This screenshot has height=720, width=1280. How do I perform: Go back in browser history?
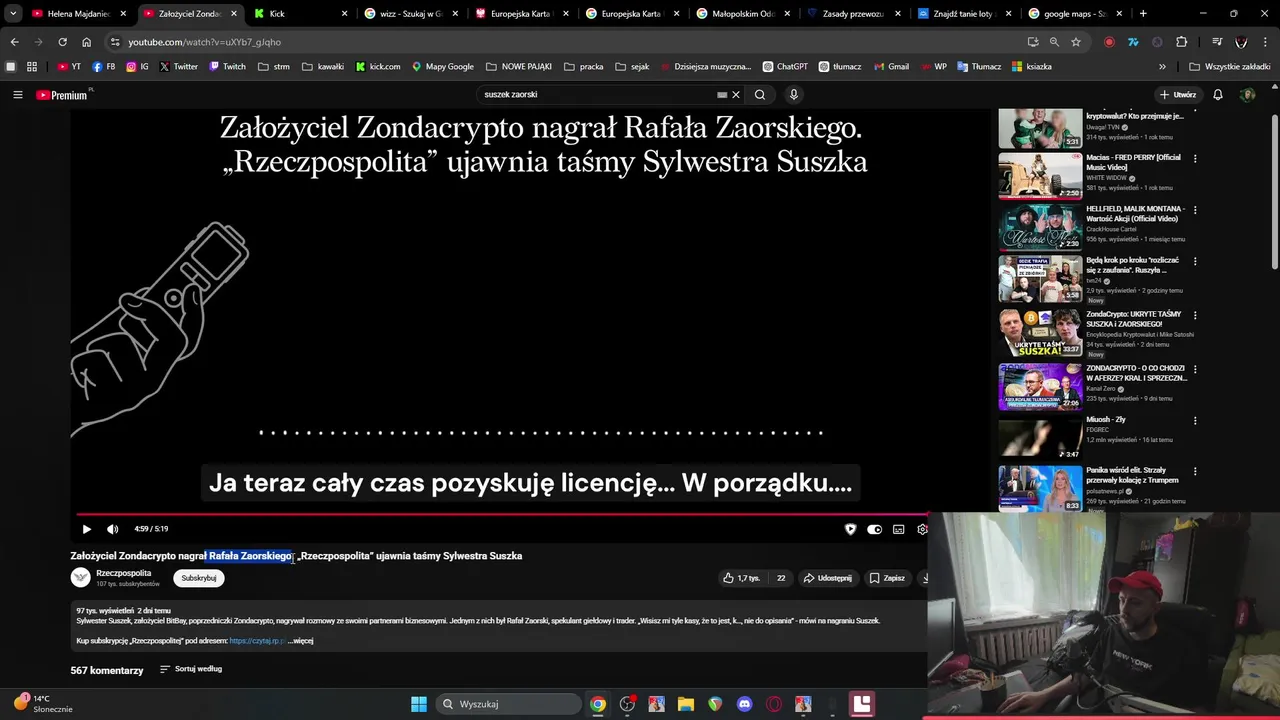pos(14,42)
